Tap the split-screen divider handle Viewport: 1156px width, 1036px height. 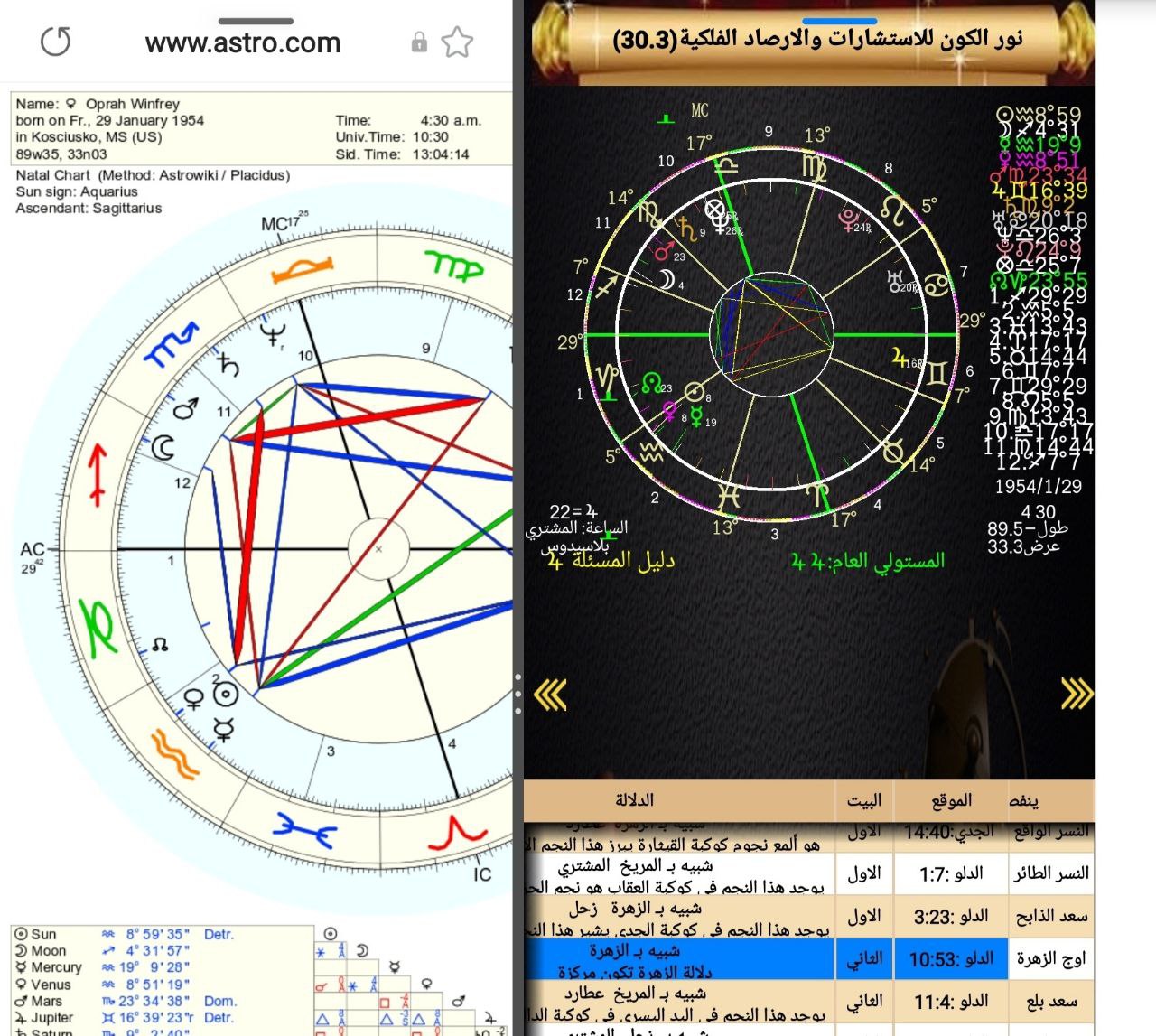coord(517,695)
